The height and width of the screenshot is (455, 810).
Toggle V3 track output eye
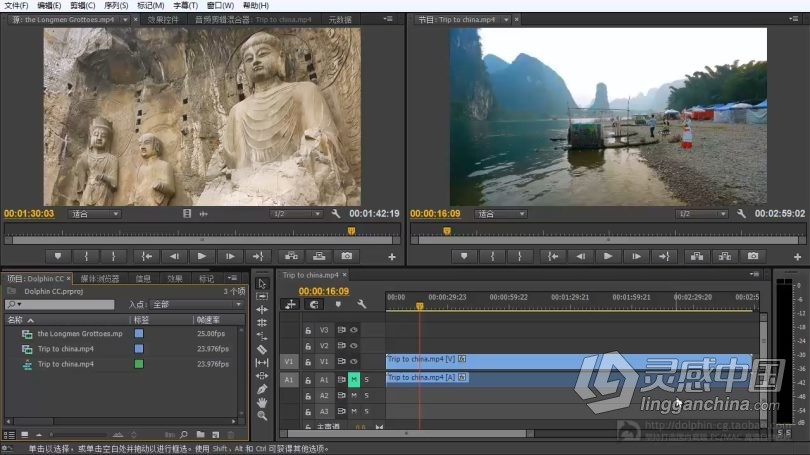click(x=354, y=330)
